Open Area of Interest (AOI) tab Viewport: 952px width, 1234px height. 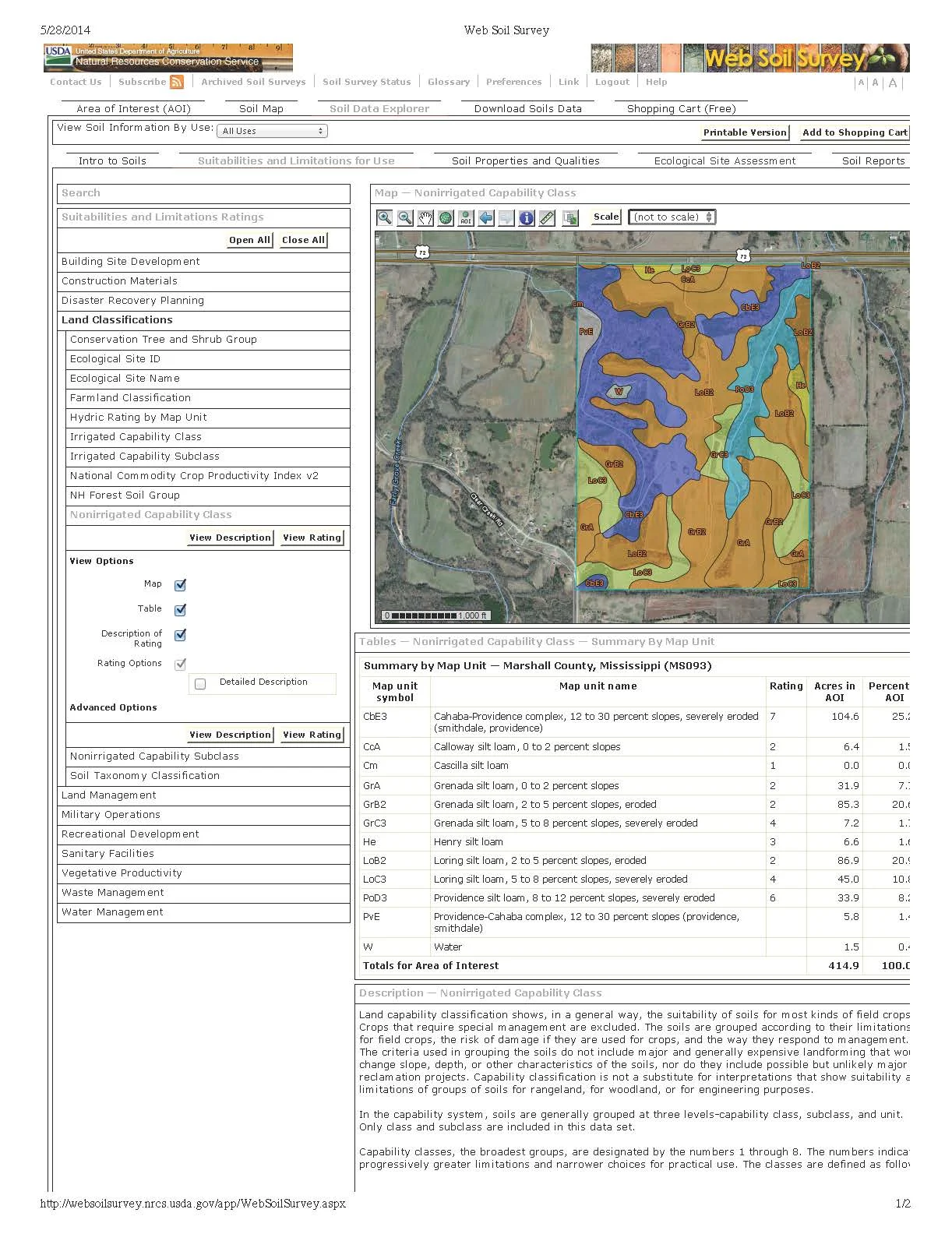(x=133, y=108)
